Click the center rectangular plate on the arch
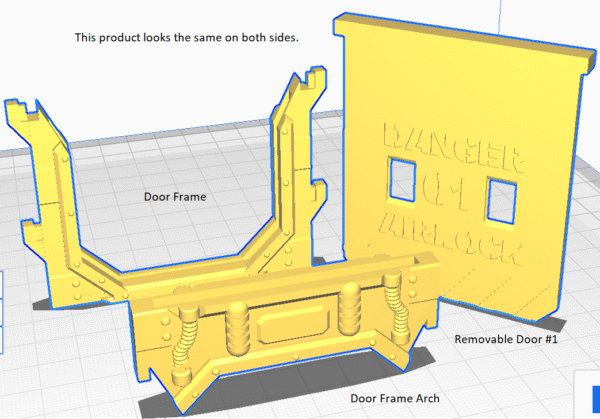600x419 pixels. point(290,325)
